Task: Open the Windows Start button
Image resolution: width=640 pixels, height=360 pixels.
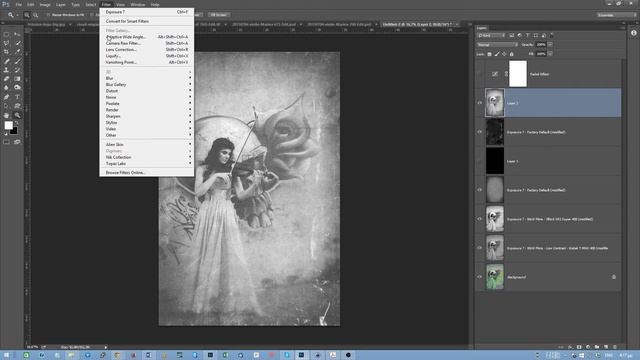Action: [6, 355]
